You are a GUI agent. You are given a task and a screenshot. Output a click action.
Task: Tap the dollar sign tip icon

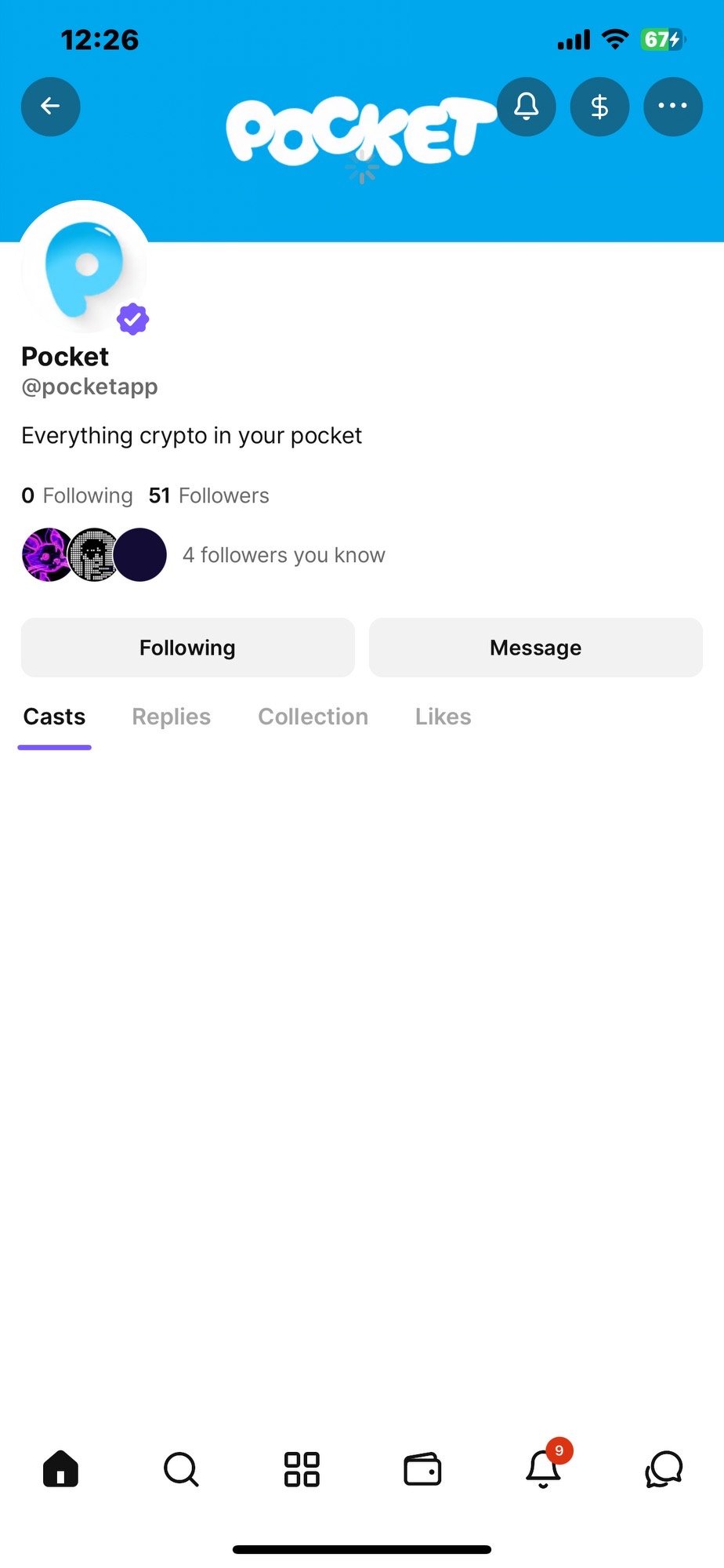tap(599, 107)
